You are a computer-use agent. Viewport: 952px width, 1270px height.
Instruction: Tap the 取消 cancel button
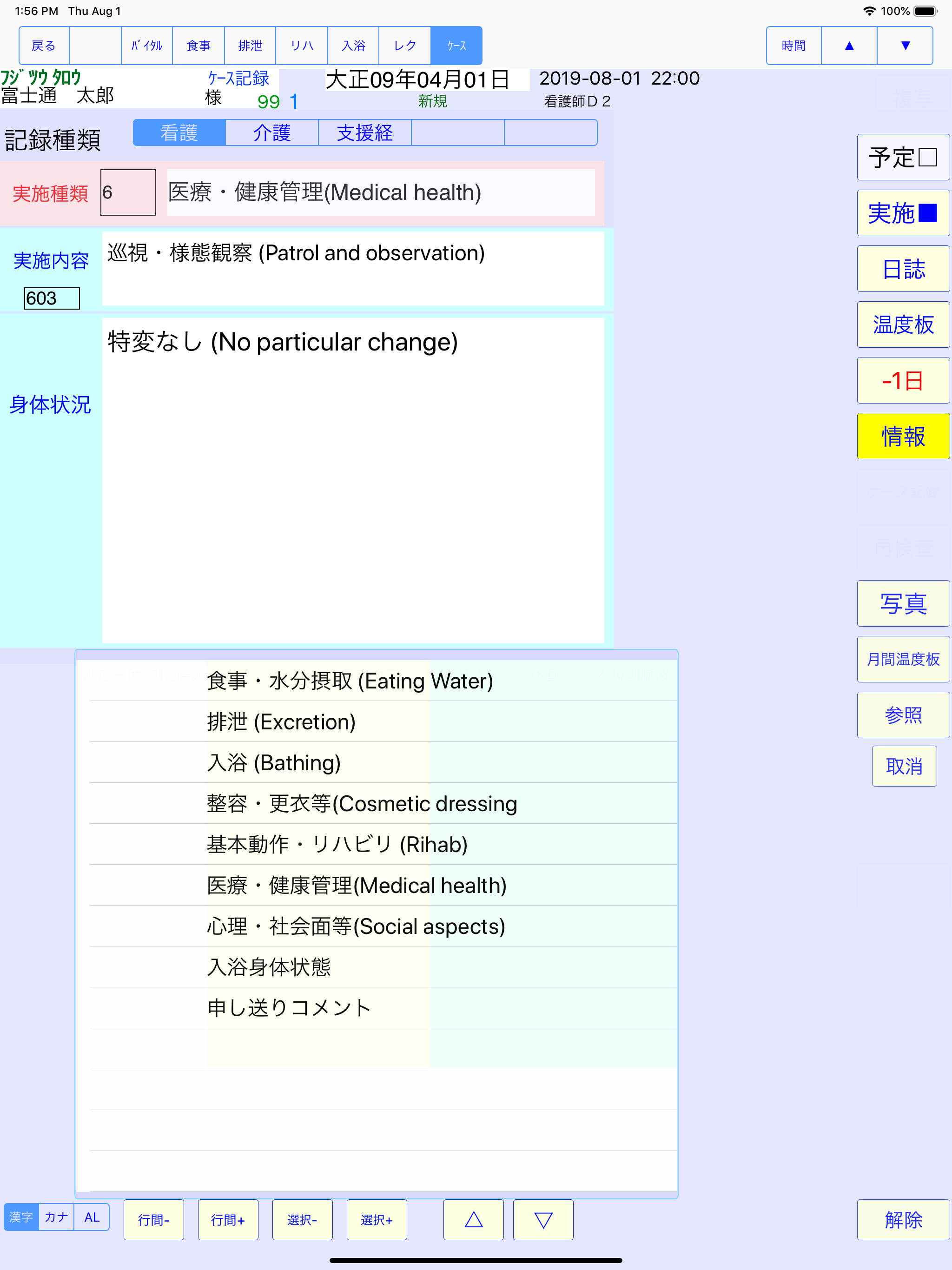[904, 766]
